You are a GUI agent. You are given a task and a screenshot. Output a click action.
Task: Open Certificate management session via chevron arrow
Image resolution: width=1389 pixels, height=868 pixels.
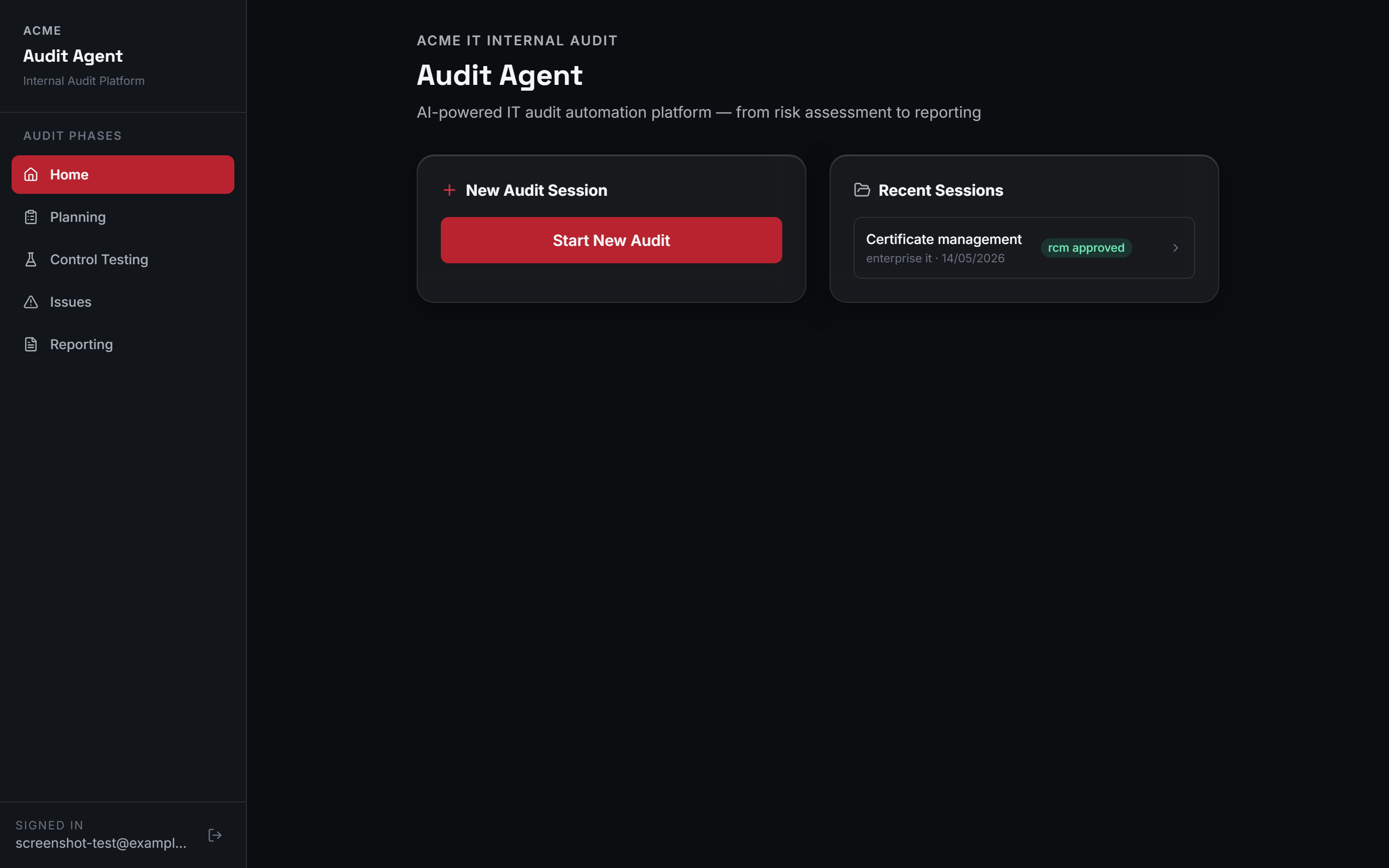[x=1175, y=248]
